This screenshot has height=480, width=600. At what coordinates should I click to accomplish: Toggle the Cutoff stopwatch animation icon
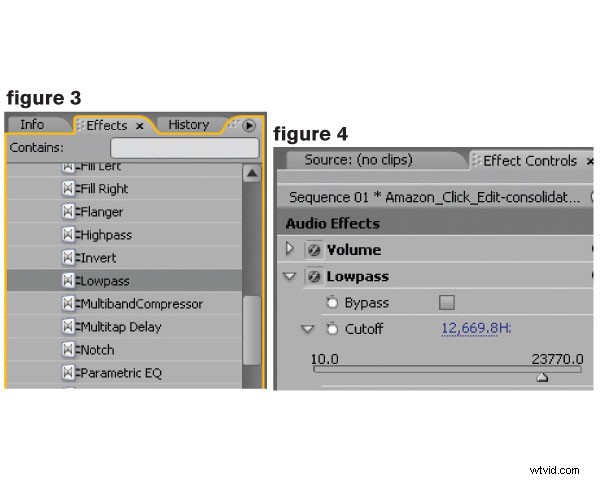pyautogui.click(x=332, y=328)
